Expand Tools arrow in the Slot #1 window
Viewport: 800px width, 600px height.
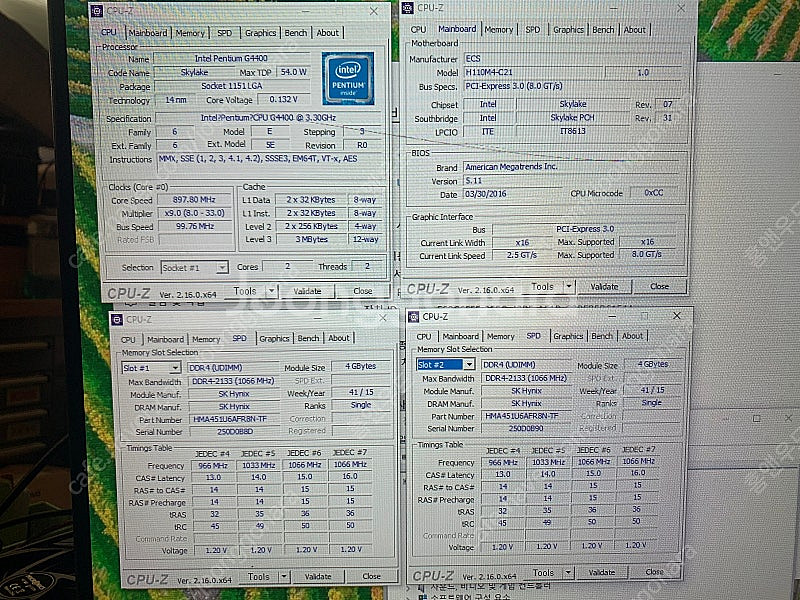(284, 577)
